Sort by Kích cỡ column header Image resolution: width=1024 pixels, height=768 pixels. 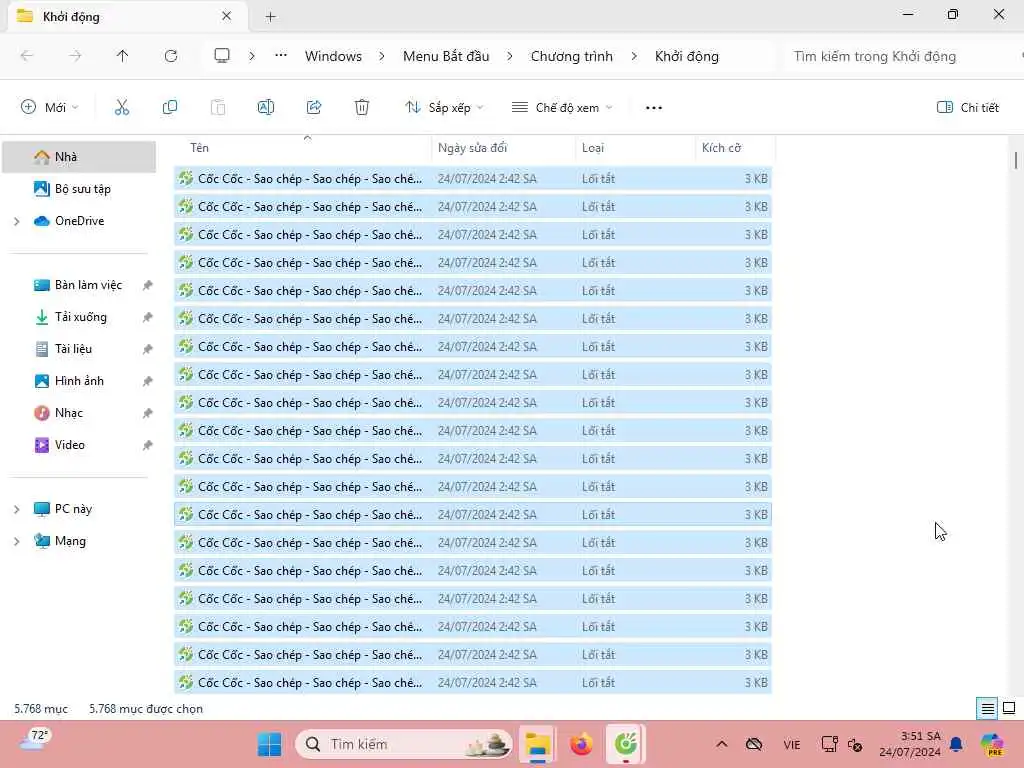[x=735, y=148]
